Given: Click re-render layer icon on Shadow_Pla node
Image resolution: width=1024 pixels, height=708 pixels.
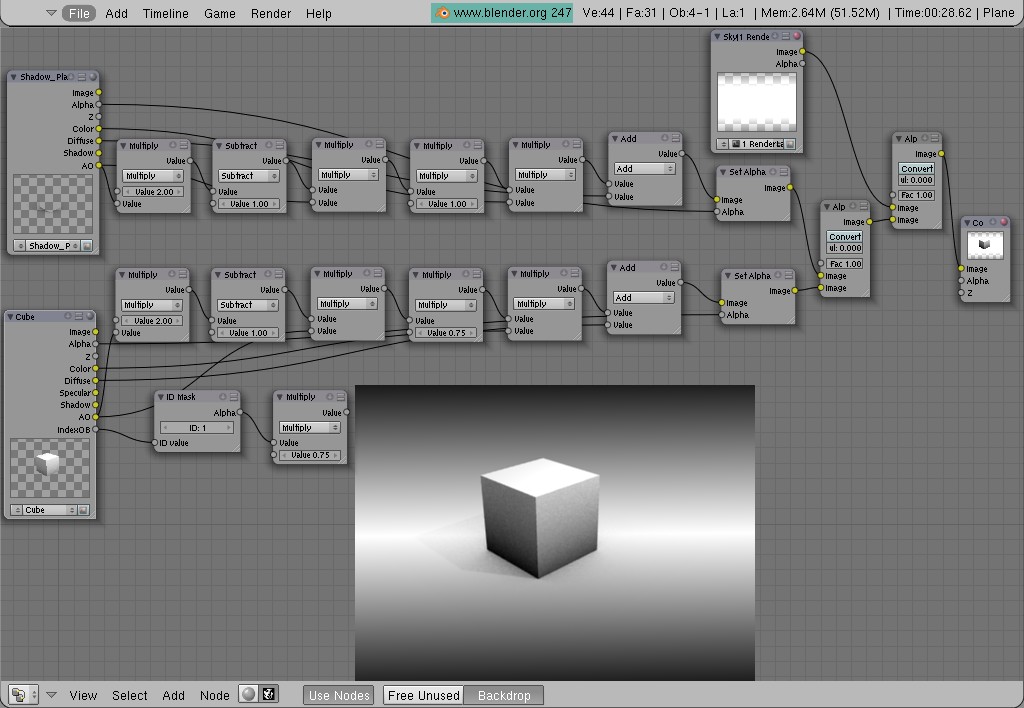Looking at the screenshot, I should [x=86, y=246].
